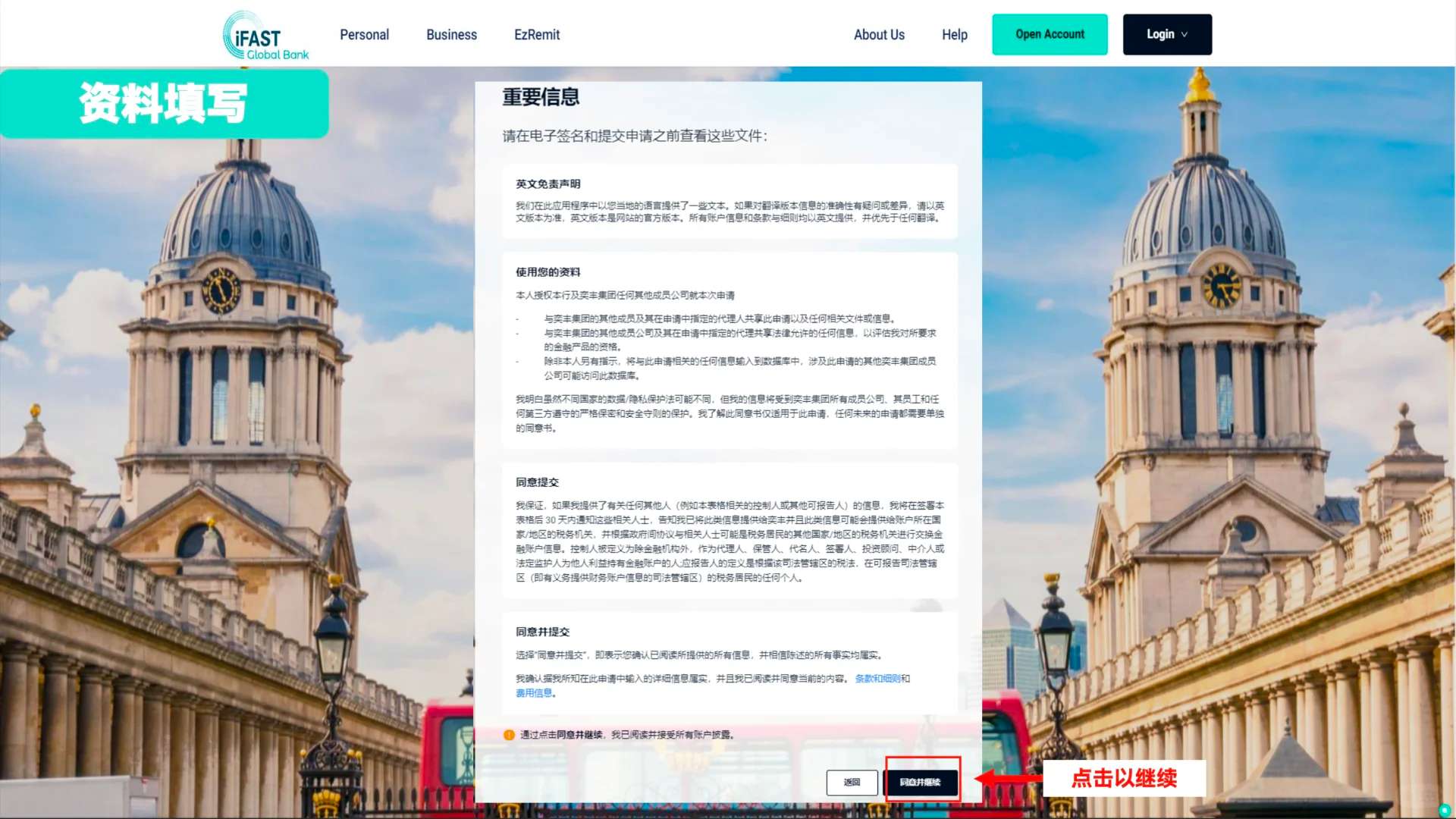Go to the EzRemit page
This screenshot has height=819, width=1456.
tap(536, 35)
